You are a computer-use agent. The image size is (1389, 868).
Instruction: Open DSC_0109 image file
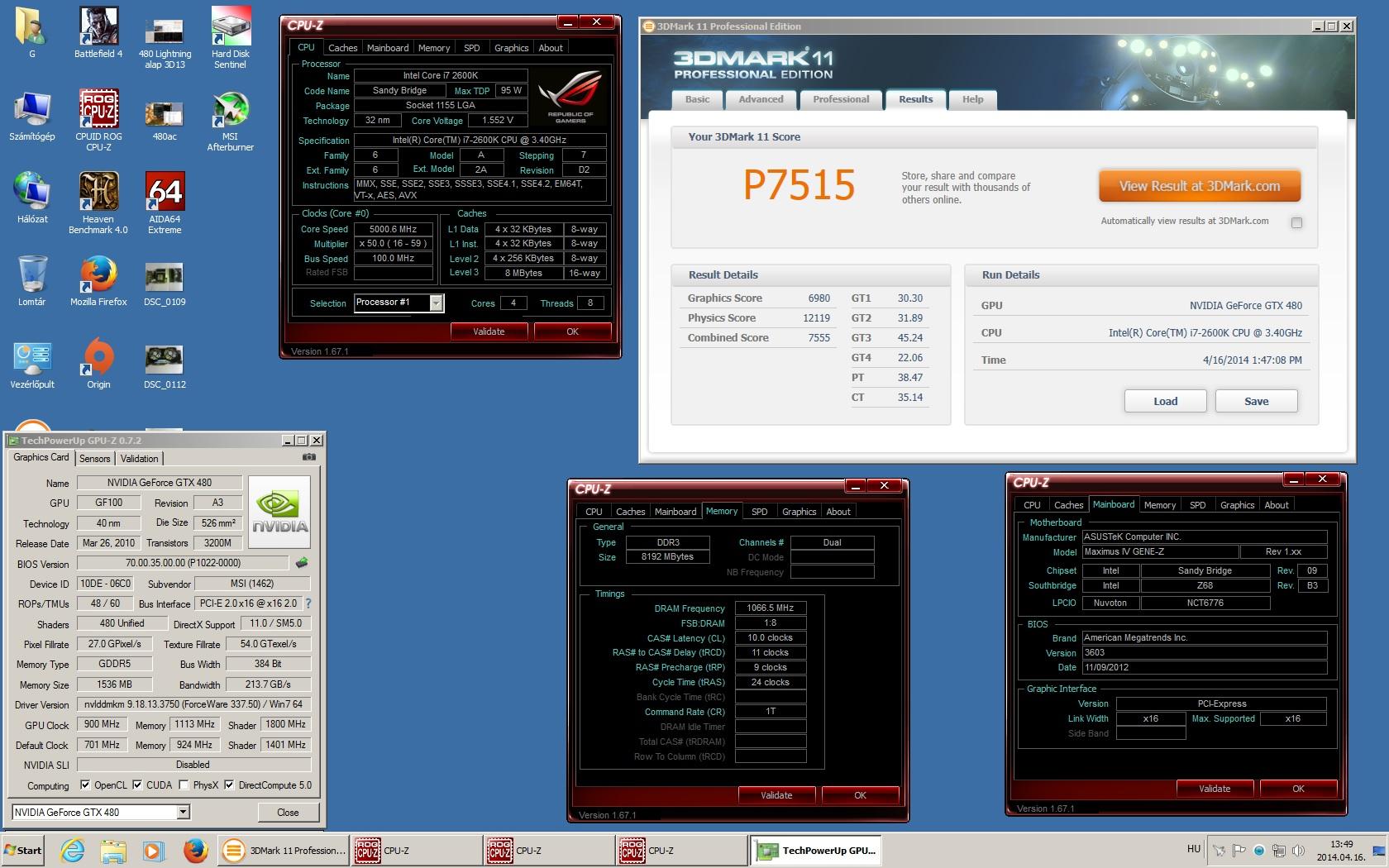(x=164, y=285)
